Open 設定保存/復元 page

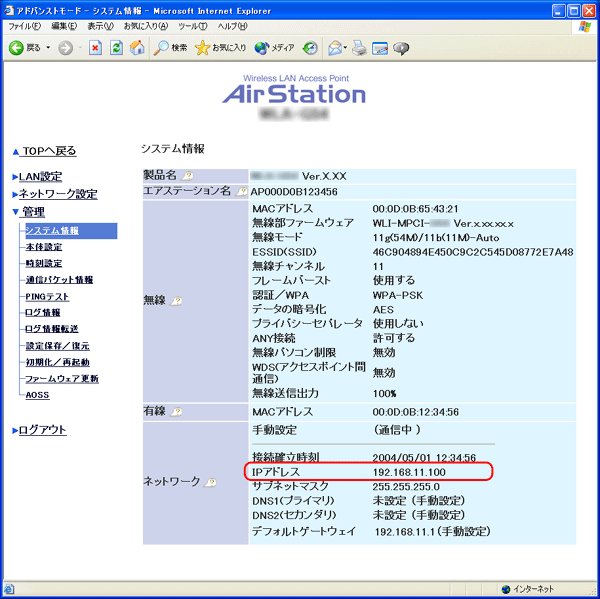pos(57,346)
